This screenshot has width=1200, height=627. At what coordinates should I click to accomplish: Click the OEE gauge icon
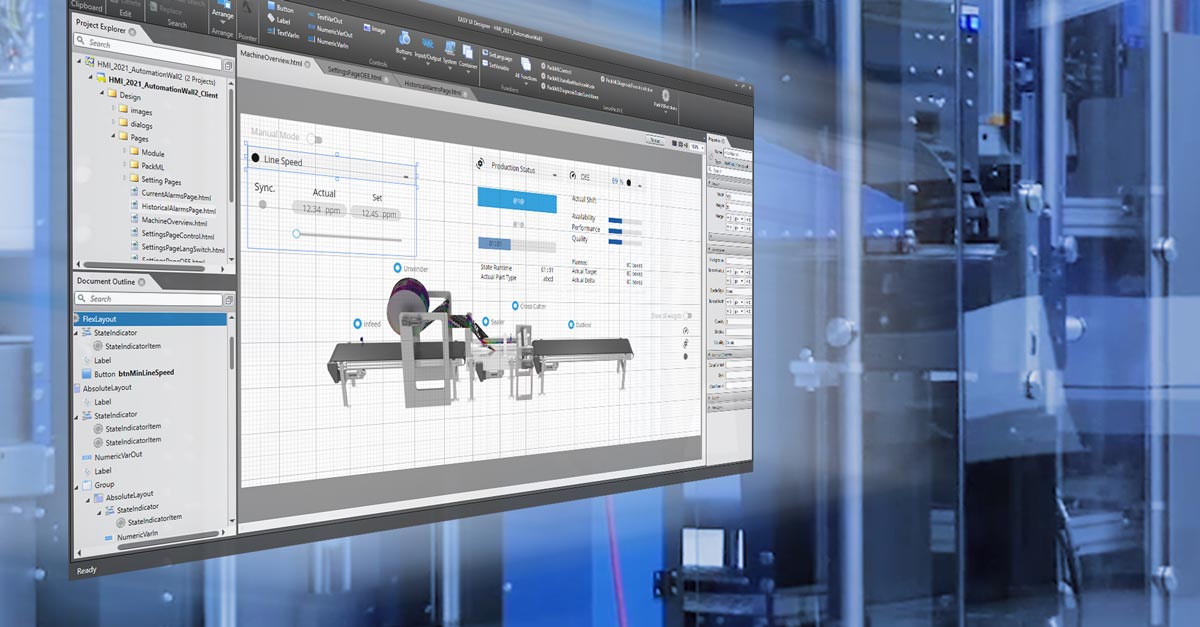coord(572,175)
